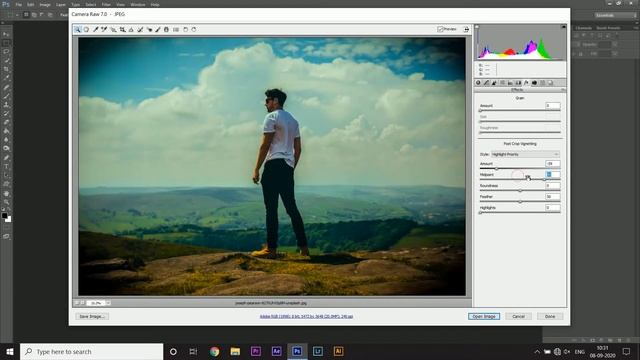Image resolution: width=640 pixels, height=360 pixels.
Task: Open the workflow options link below preview
Action: (306, 316)
